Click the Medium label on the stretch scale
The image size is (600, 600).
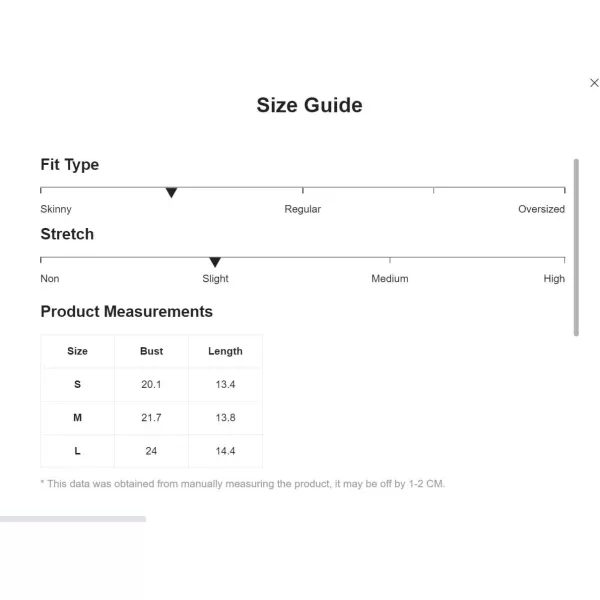(390, 279)
